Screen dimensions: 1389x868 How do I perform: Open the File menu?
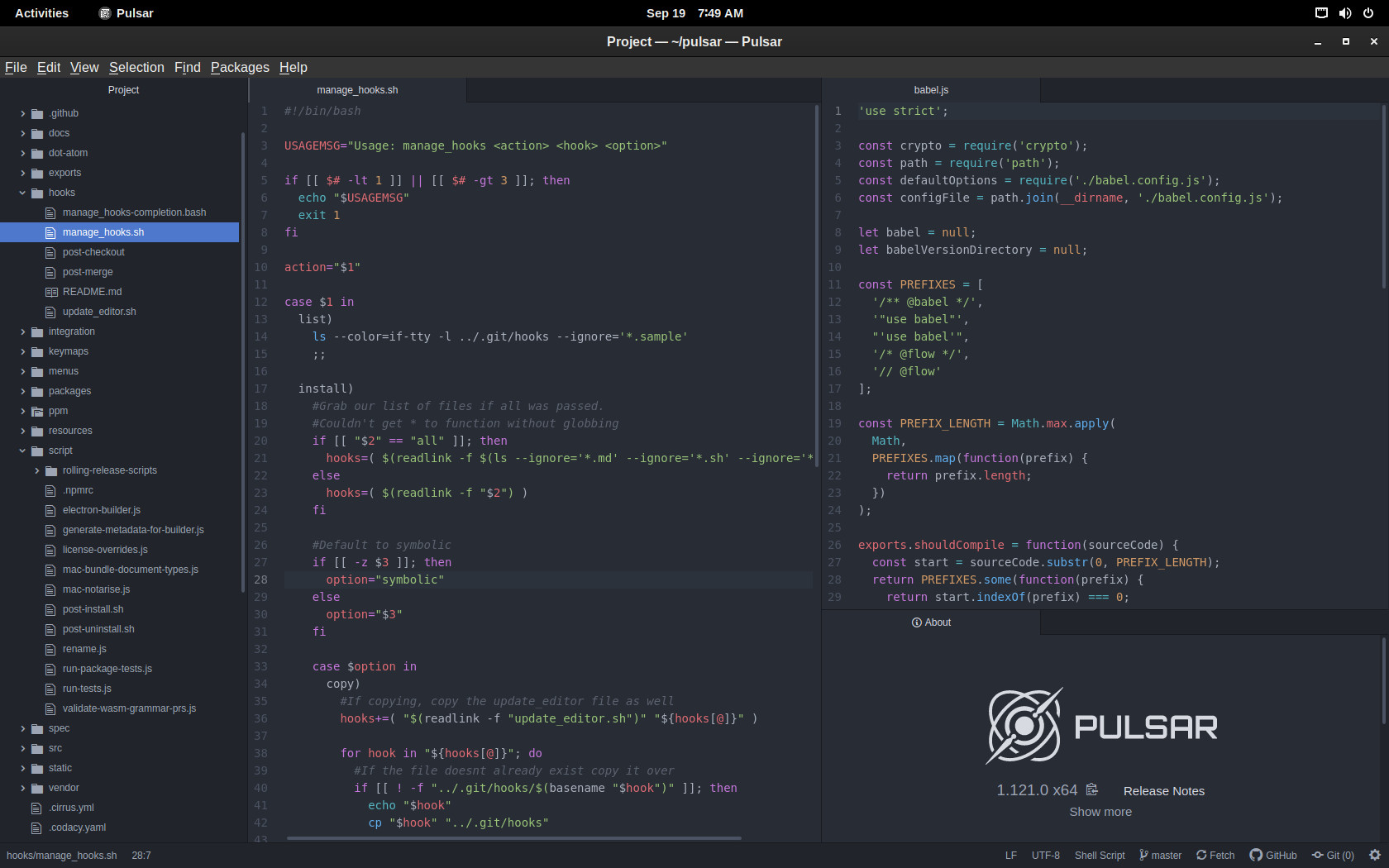click(16, 67)
